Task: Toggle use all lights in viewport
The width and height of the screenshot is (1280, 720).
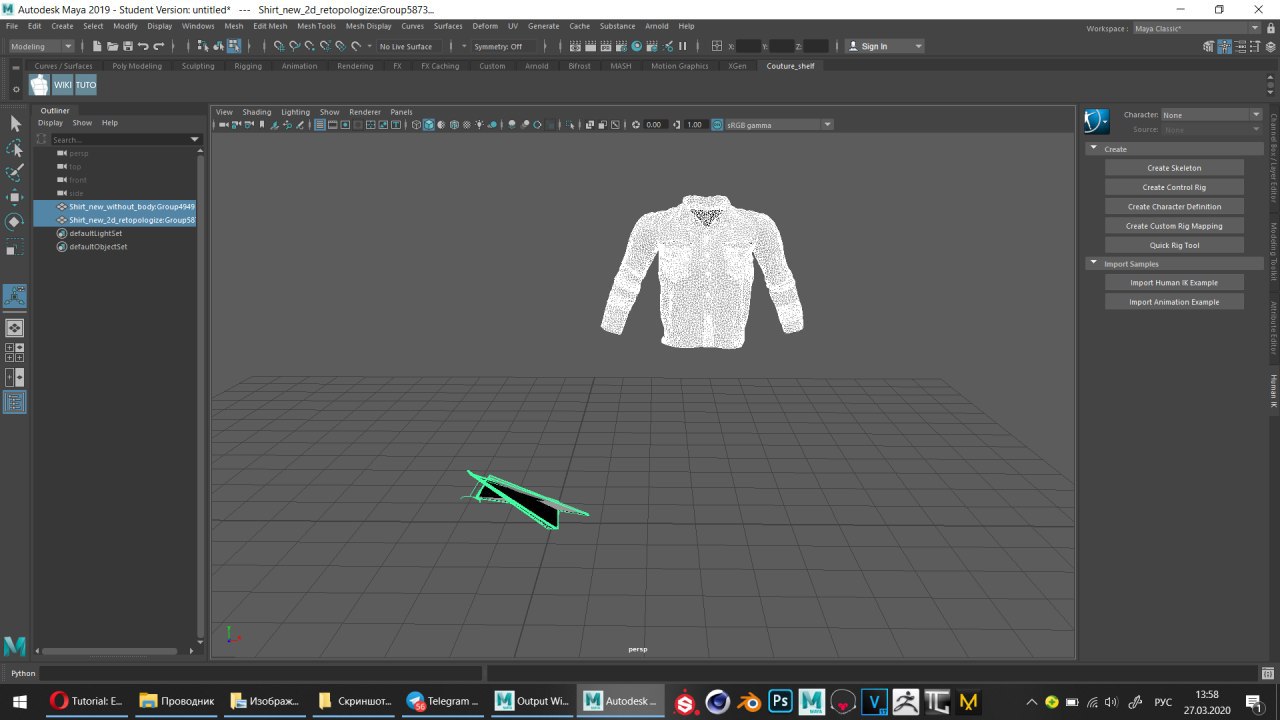Action: 479,125
